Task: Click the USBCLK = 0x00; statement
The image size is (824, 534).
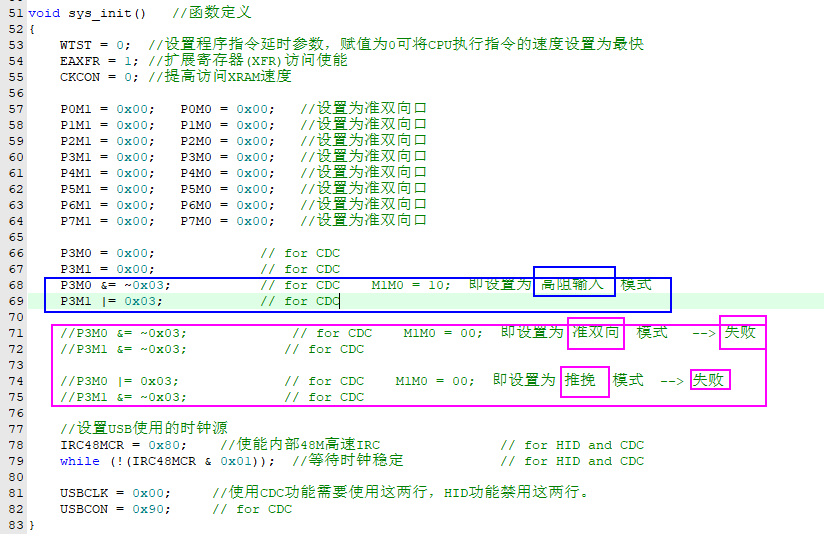Action: click(x=115, y=494)
